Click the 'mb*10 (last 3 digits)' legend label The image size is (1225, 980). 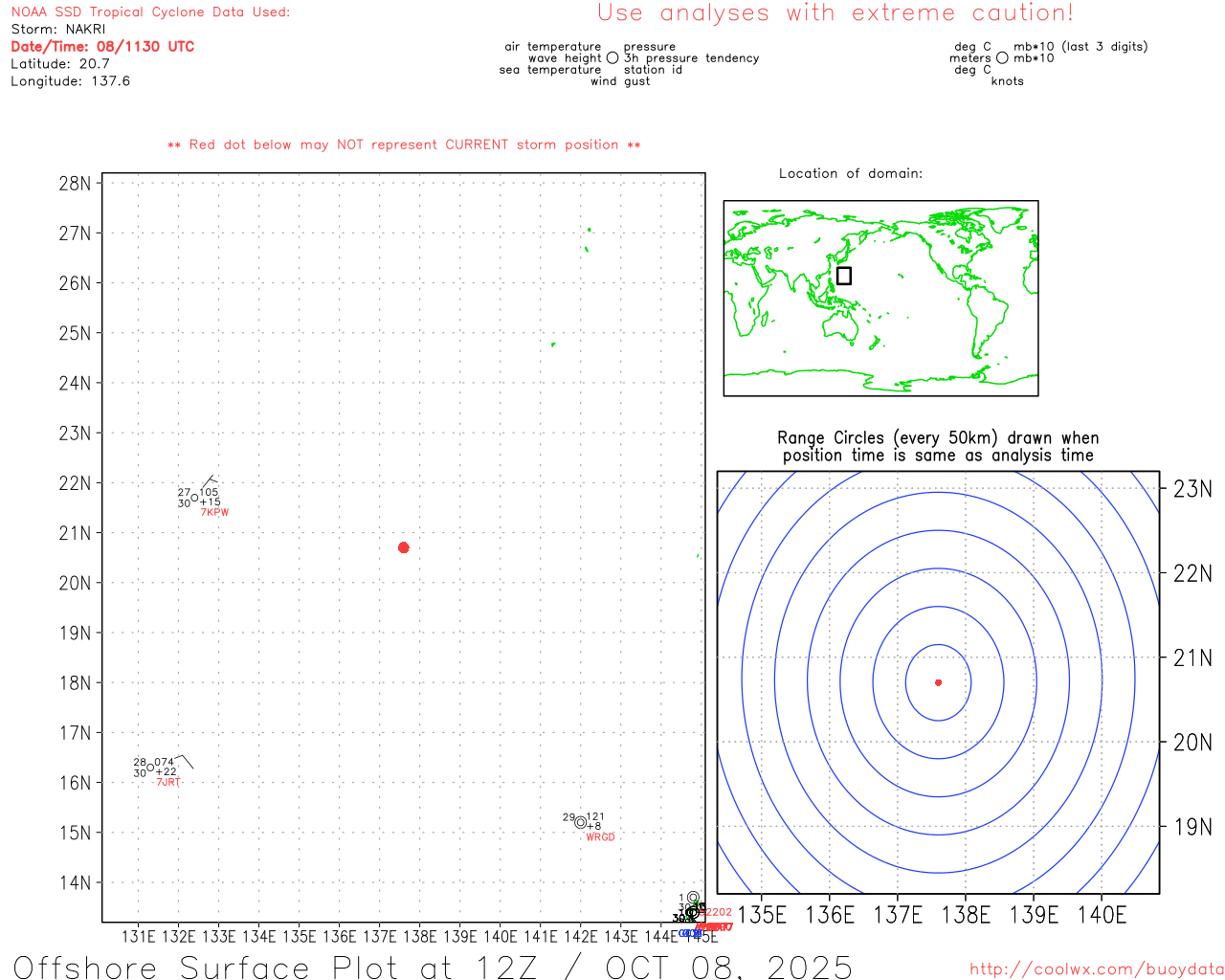coord(1080,47)
